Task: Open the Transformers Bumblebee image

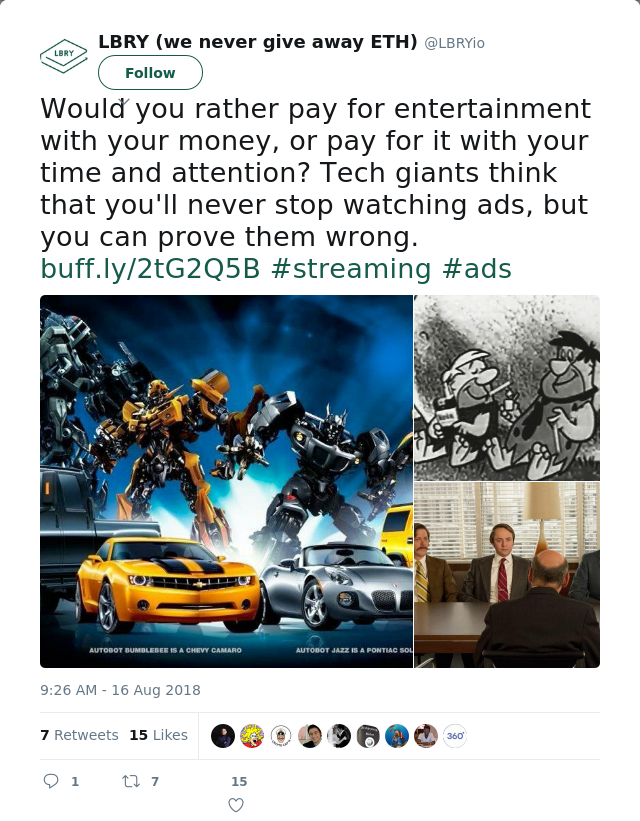Action: 227,481
